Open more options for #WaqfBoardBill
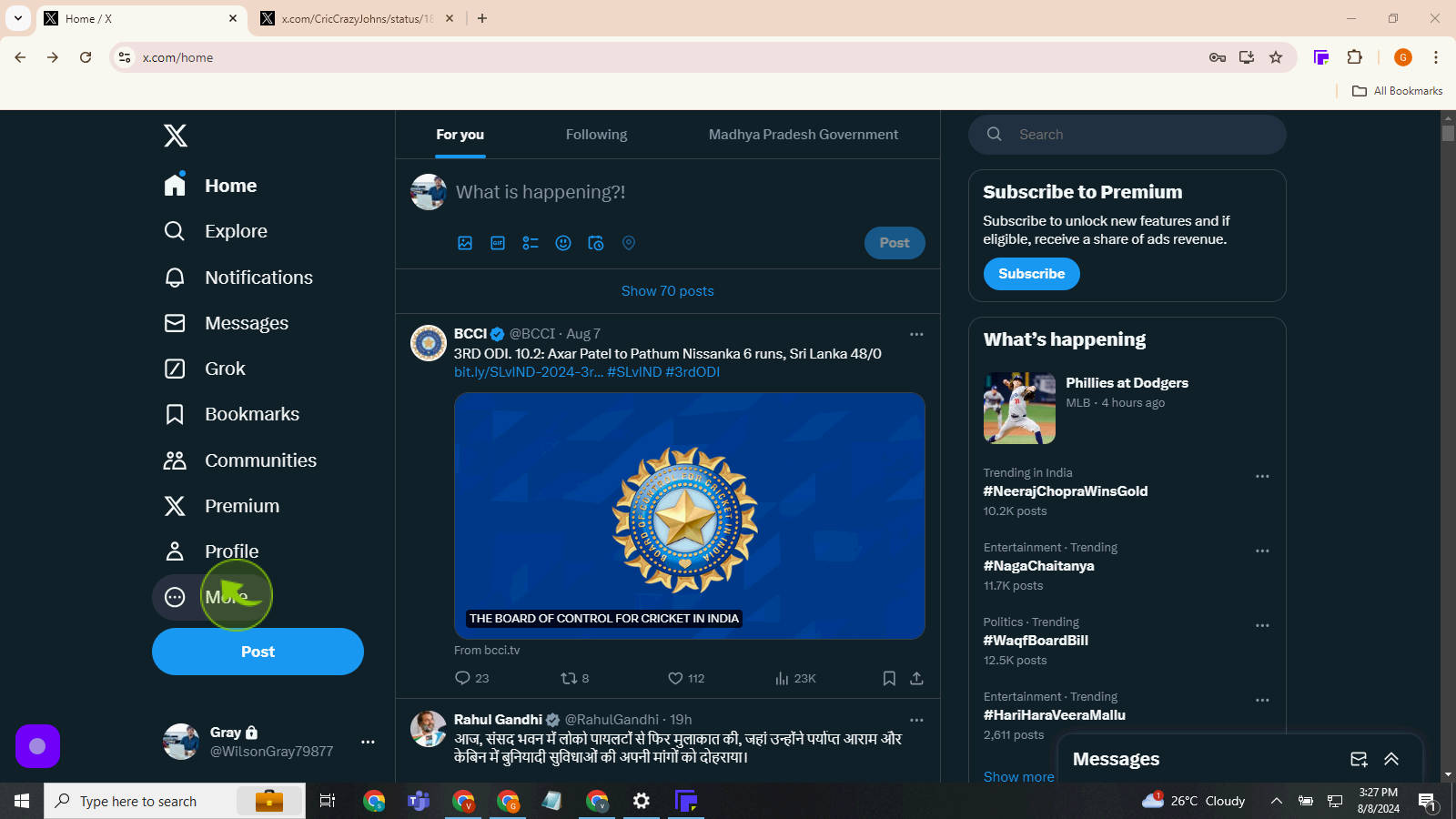Image resolution: width=1456 pixels, height=819 pixels. [x=1262, y=626]
